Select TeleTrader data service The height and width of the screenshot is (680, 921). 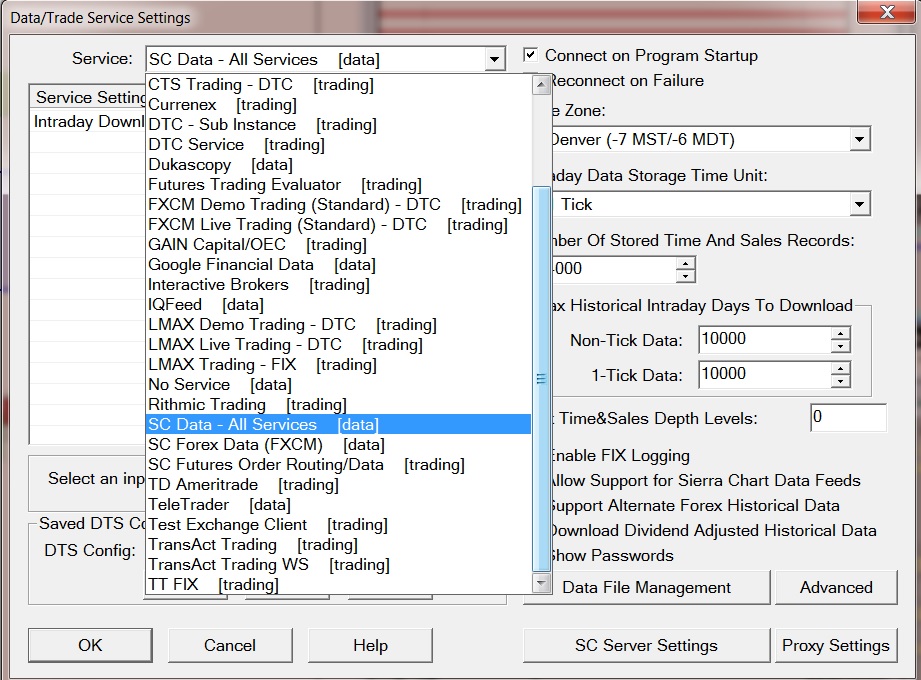(x=338, y=504)
